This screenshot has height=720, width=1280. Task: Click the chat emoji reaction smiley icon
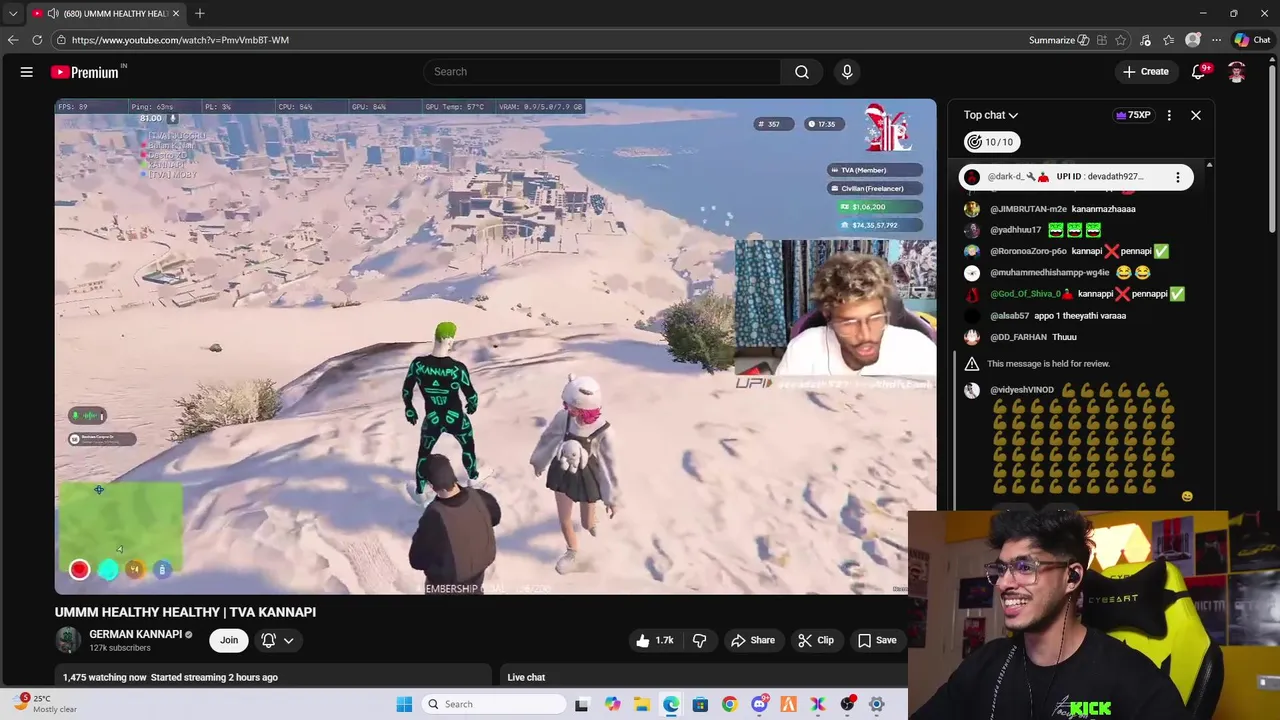(1187, 496)
